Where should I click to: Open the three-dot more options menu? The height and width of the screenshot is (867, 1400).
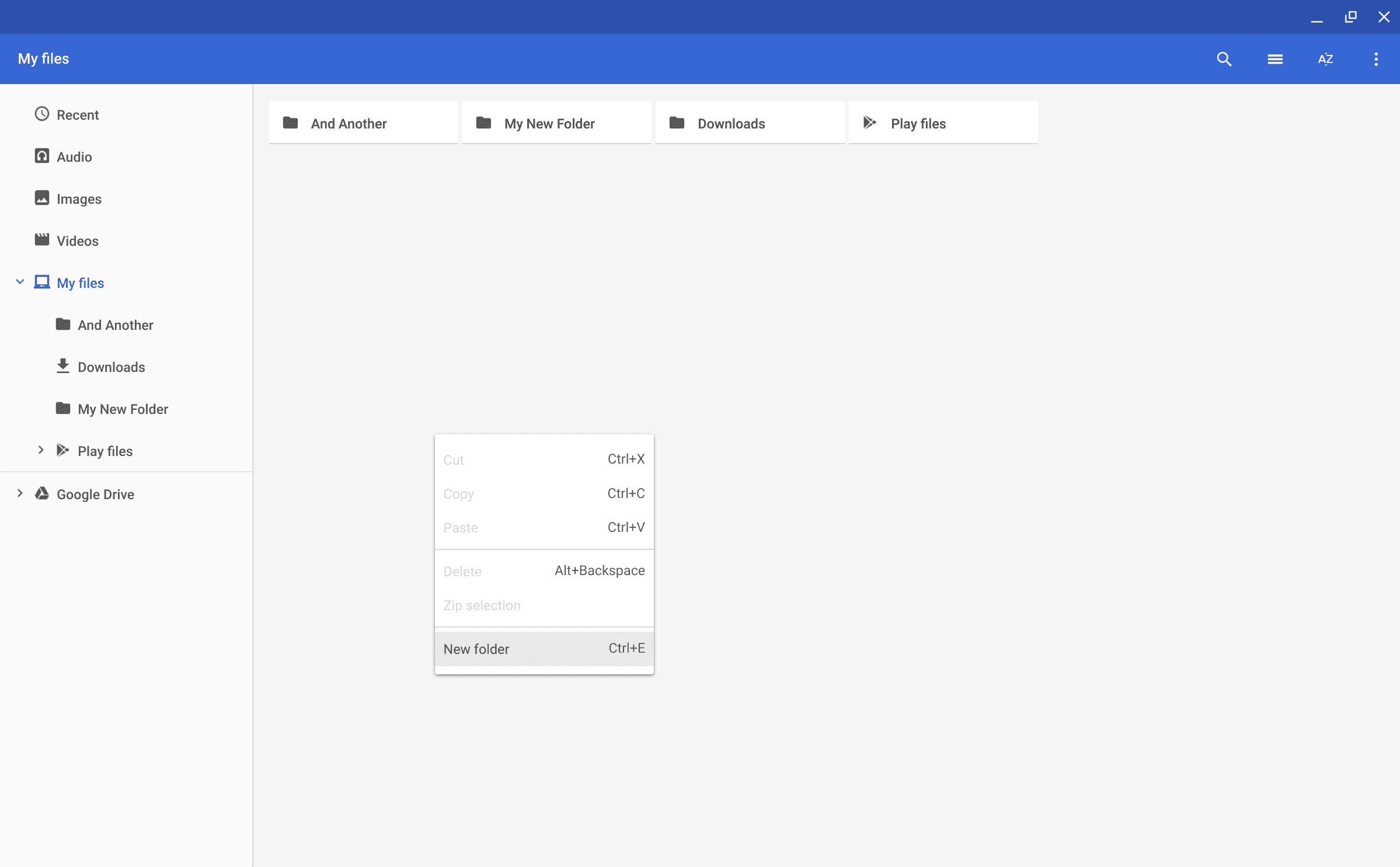(x=1376, y=59)
